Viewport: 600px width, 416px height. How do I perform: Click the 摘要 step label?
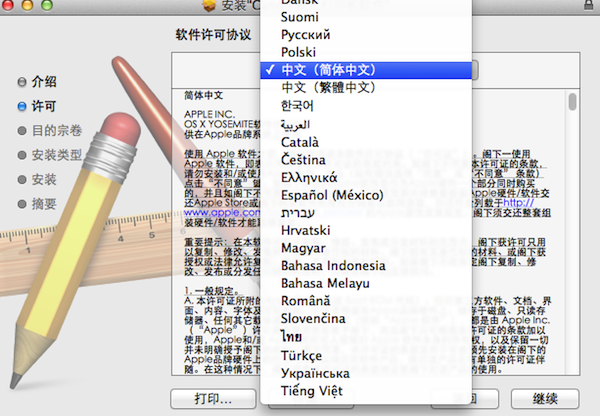[x=44, y=204]
